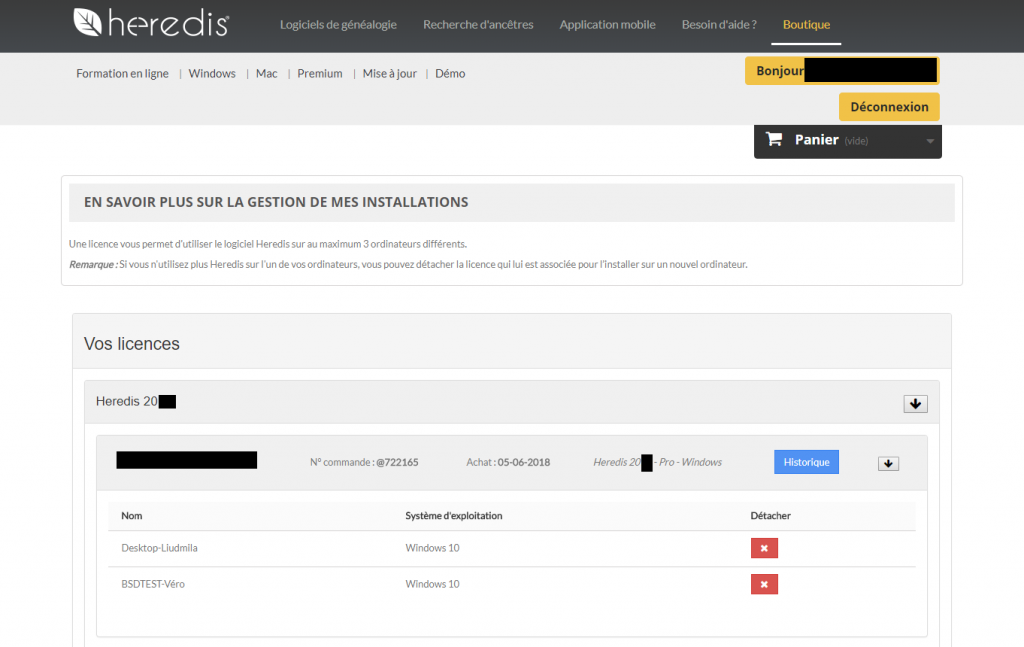Open the Formation en ligne link
1024x647 pixels.
coord(122,73)
